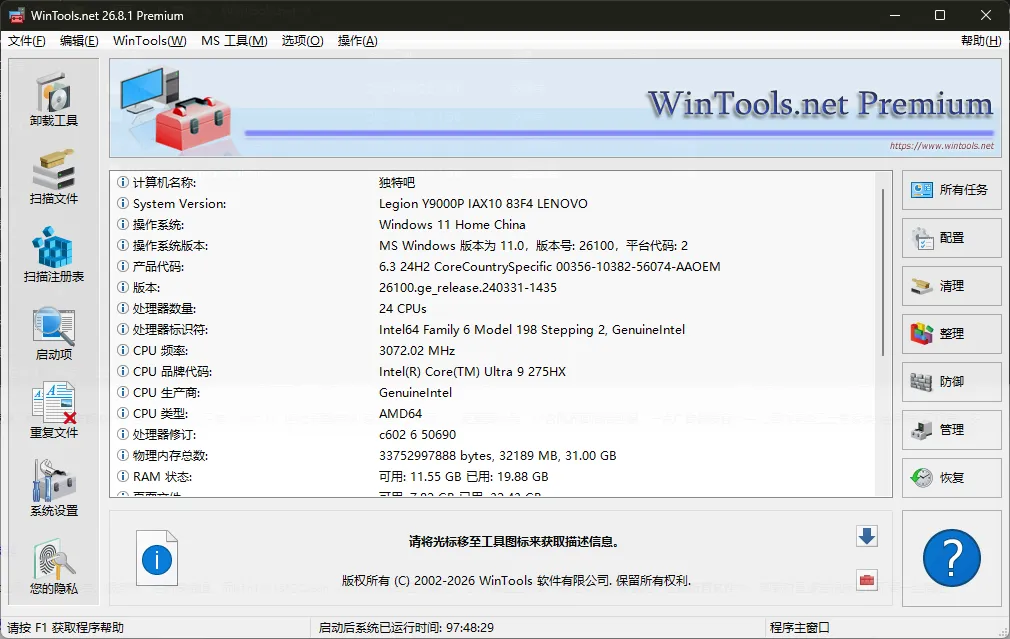The height and width of the screenshot is (639, 1010).
Task: Open the 帮助(H) menu
Action: click(980, 41)
